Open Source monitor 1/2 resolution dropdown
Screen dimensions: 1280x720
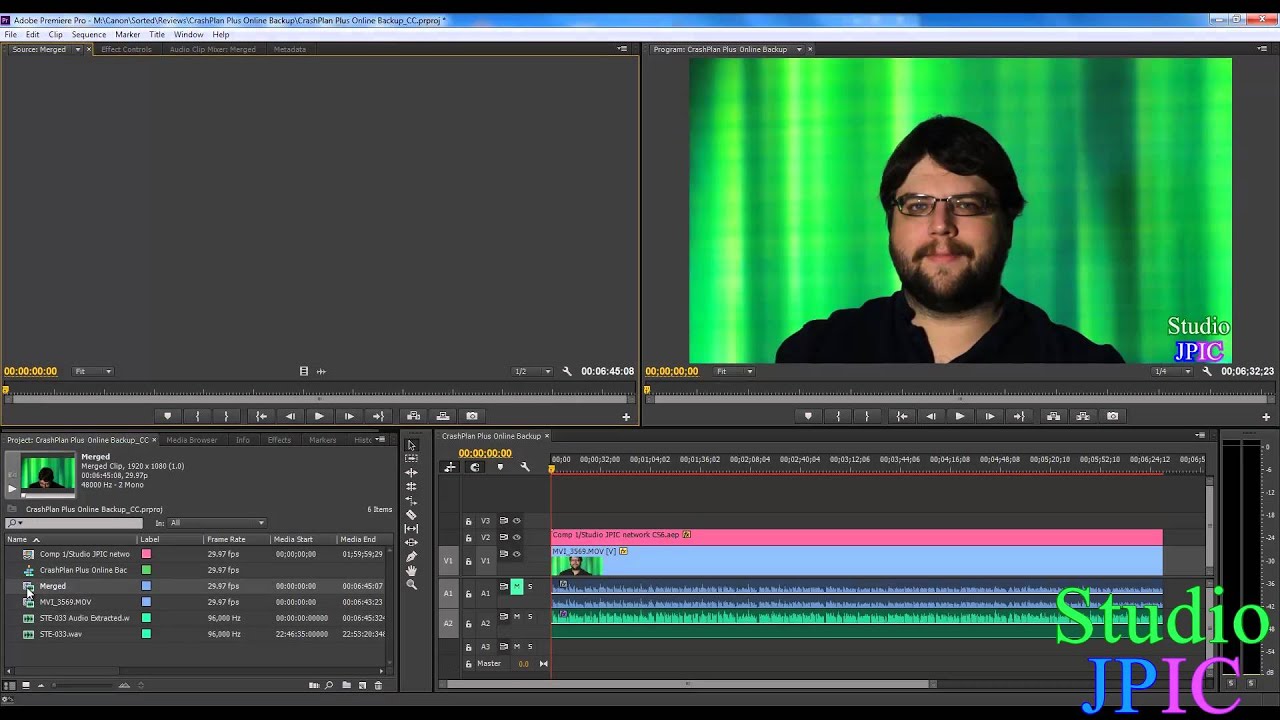[533, 371]
